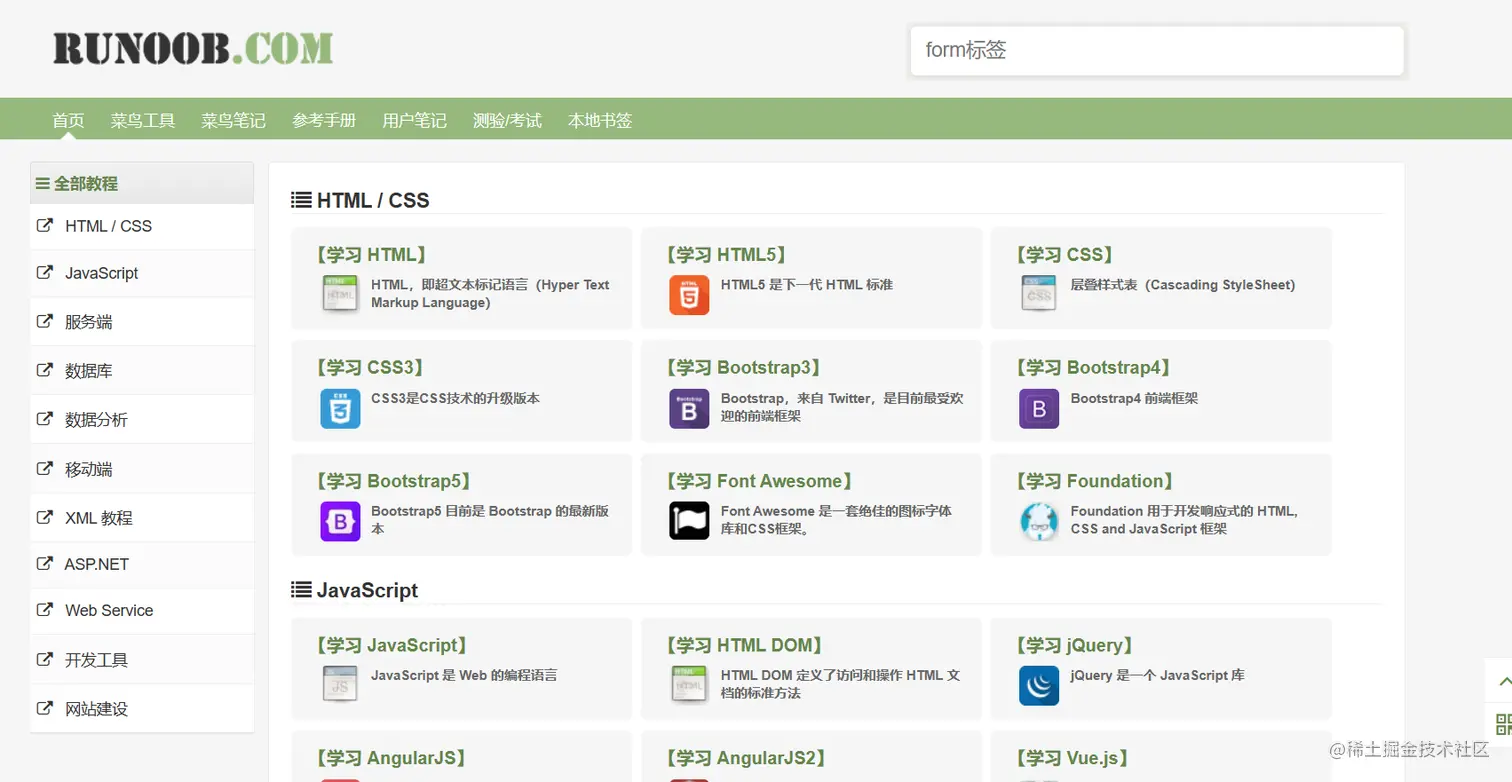Viewport: 1512px width, 782px height.
Task: Click the text 'CSS3是CSS技术的升级版本'
Action: (455, 398)
